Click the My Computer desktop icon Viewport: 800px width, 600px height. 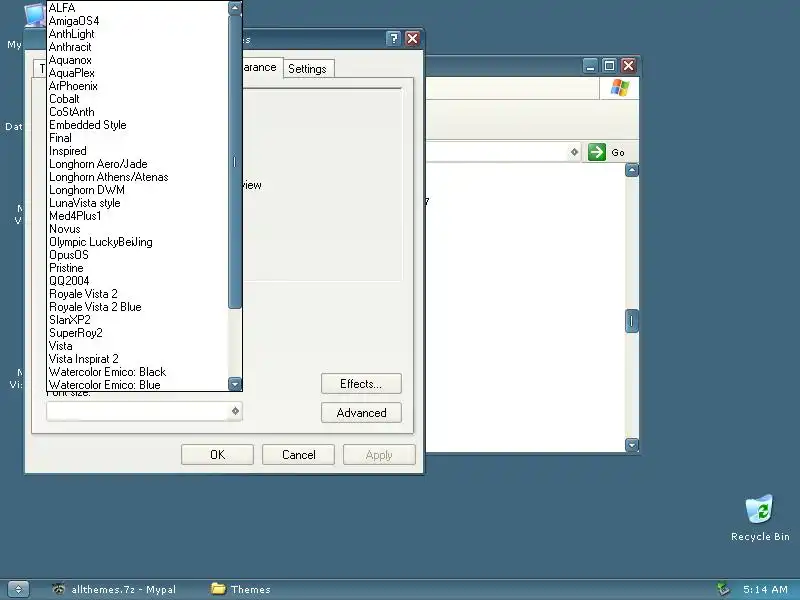[x=35, y=15]
